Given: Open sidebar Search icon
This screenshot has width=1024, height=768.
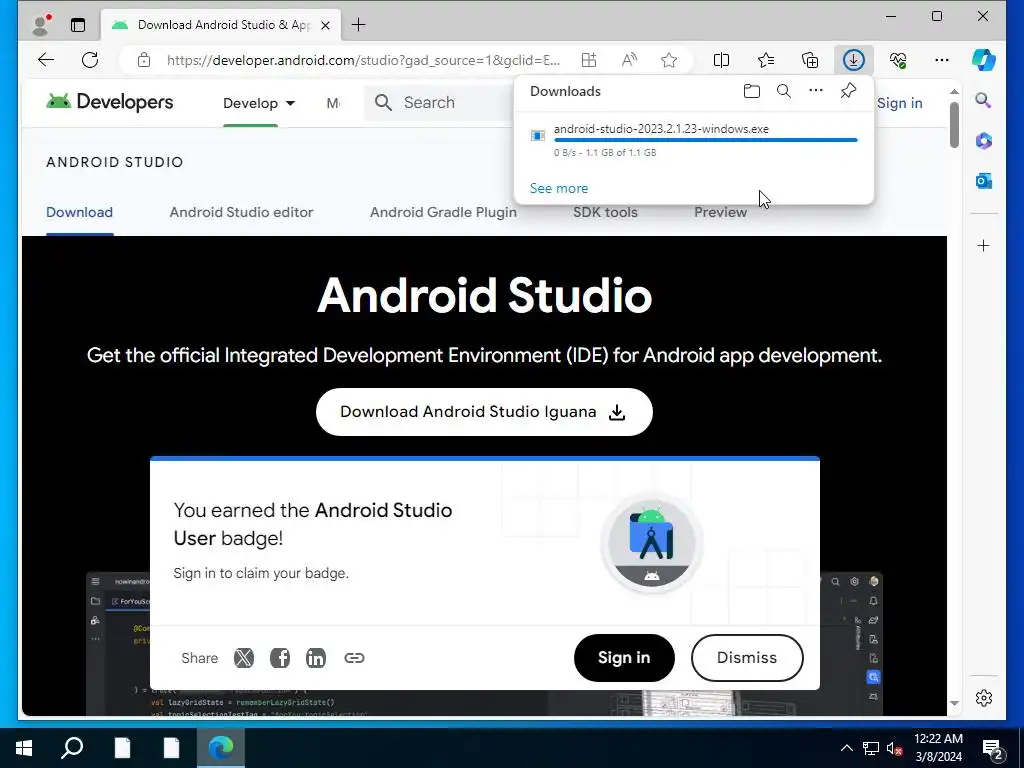Looking at the screenshot, I should (x=984, y=100).
